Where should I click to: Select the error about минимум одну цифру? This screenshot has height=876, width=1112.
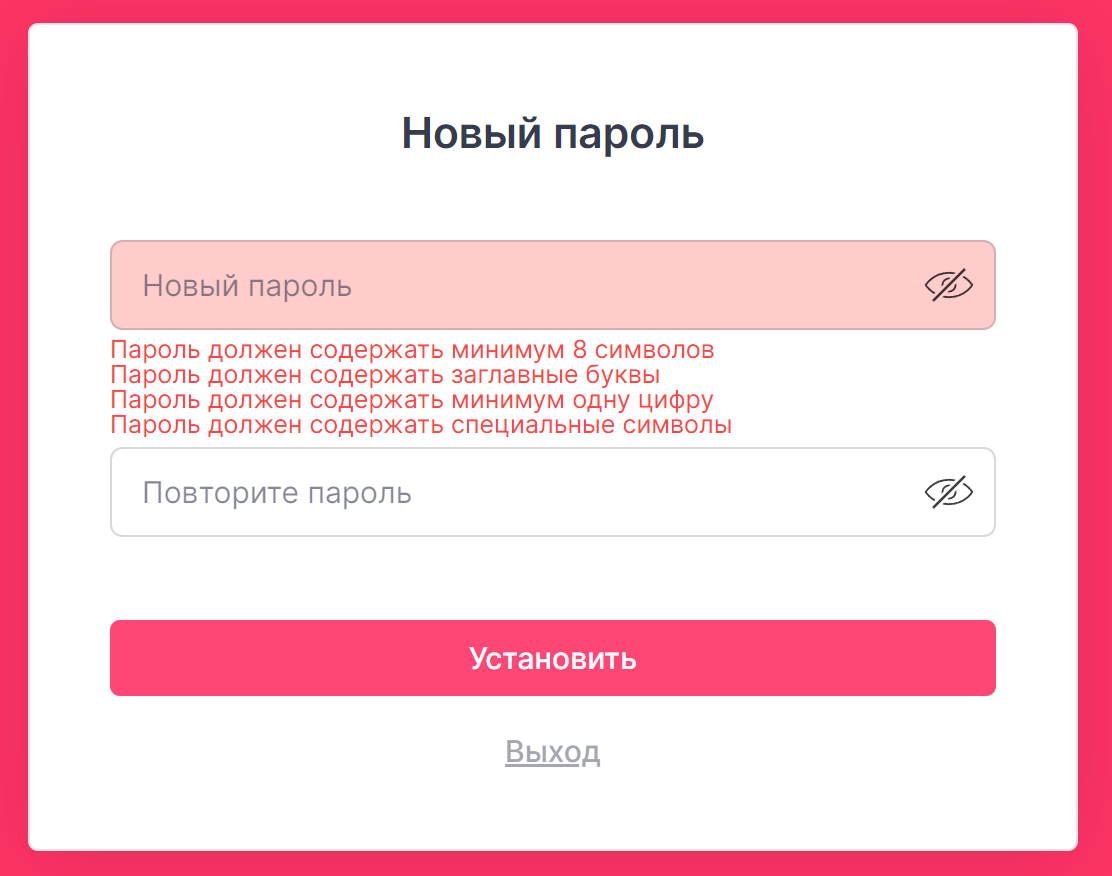tap(412, 400)
